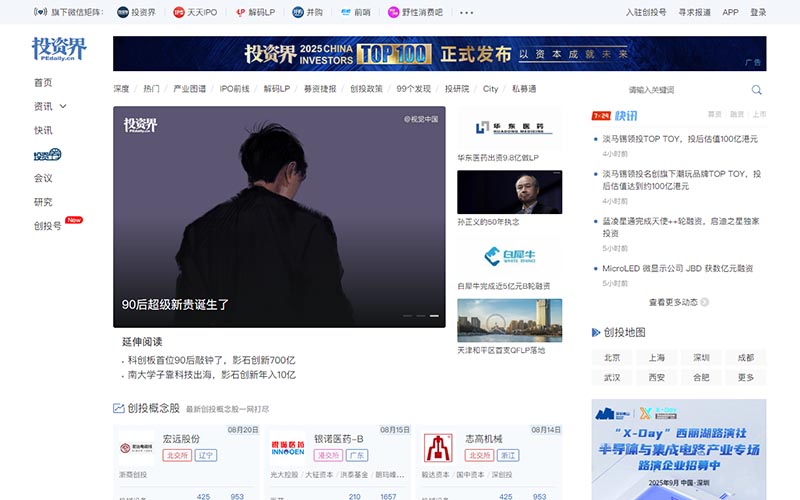
Task: Open the 前哨 WeChat account icon
Action: click(346, 12)
